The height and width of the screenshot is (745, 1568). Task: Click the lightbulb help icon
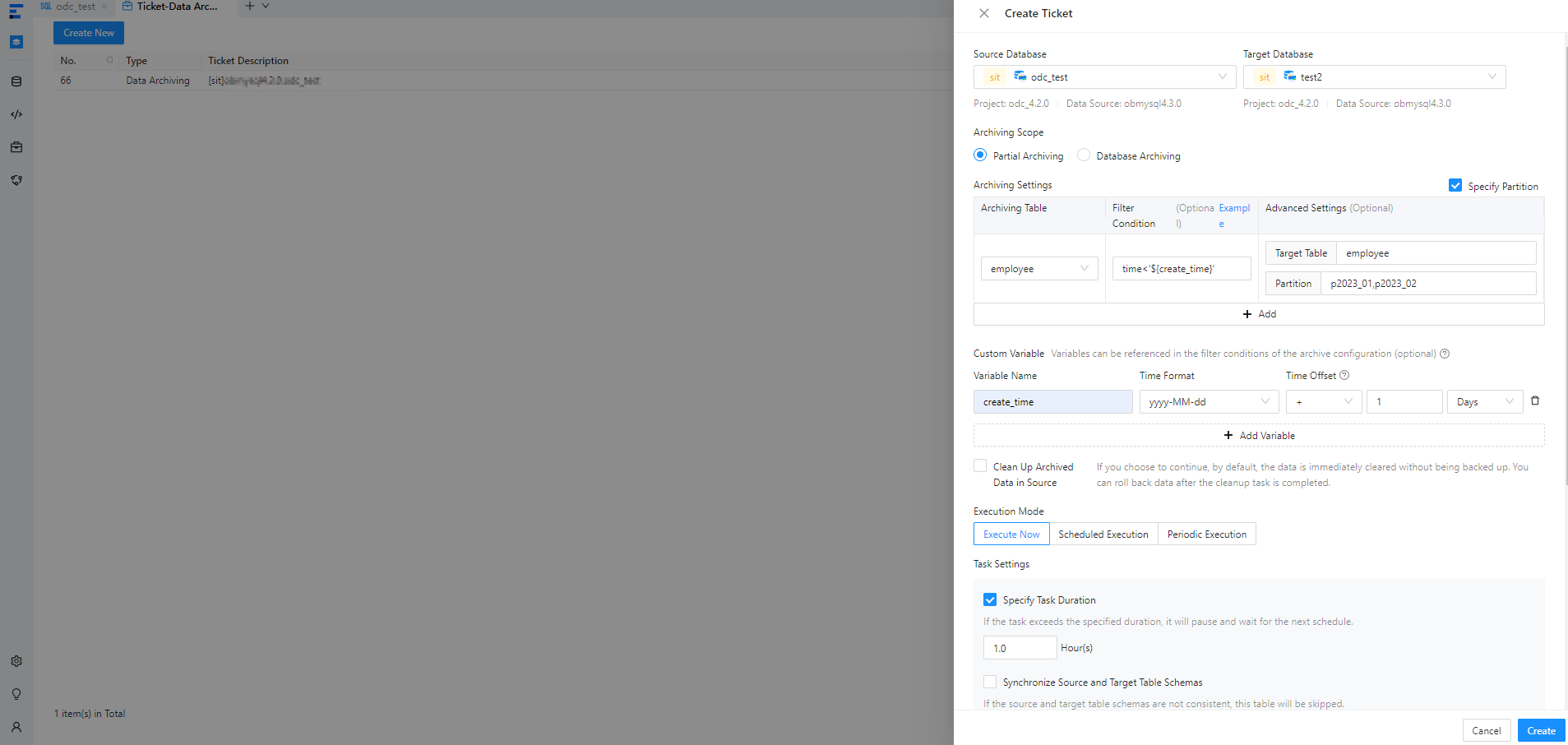pos(16,694)
